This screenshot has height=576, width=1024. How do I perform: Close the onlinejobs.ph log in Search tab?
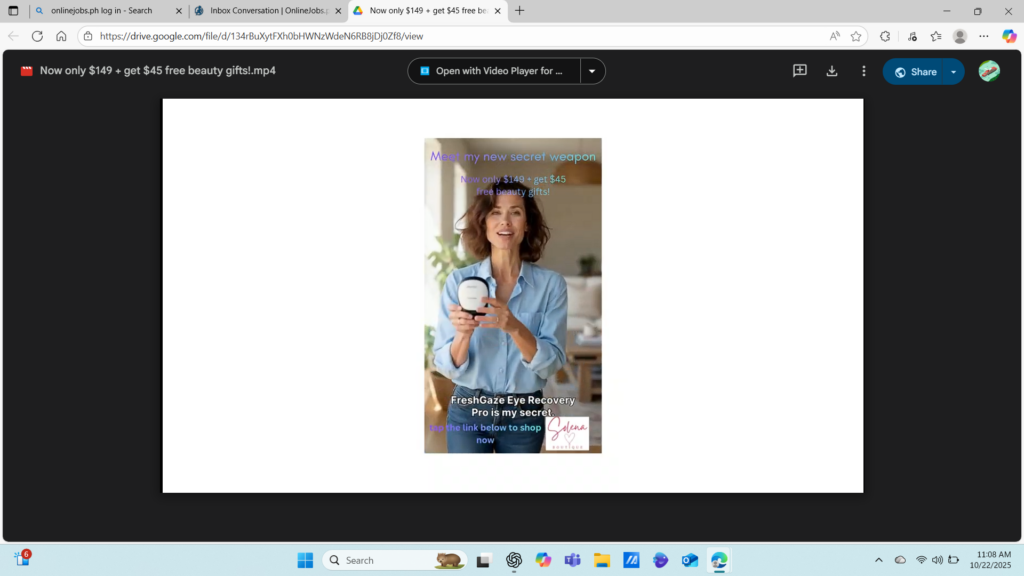[x=179, y=11]
